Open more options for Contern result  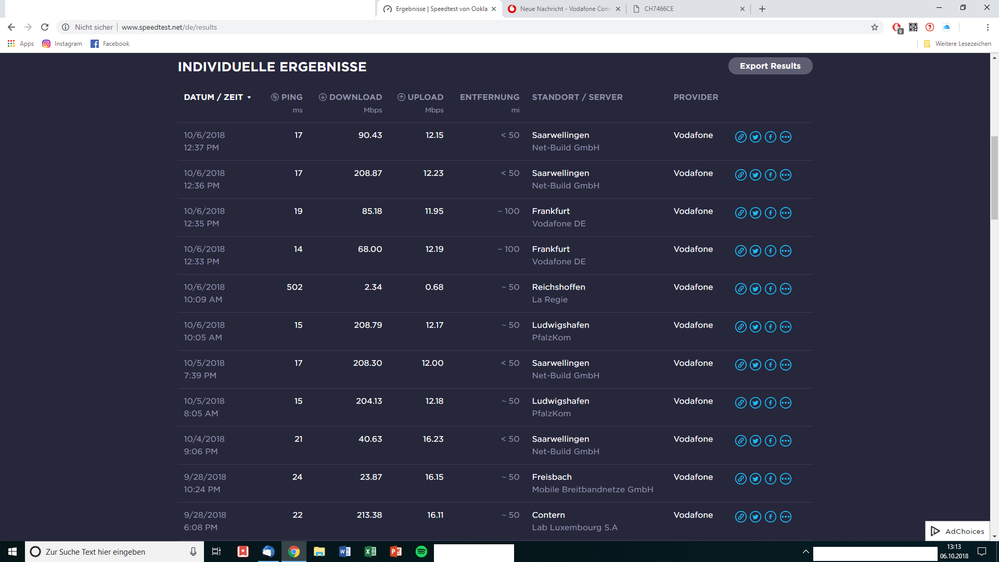(x=786, y=517)
